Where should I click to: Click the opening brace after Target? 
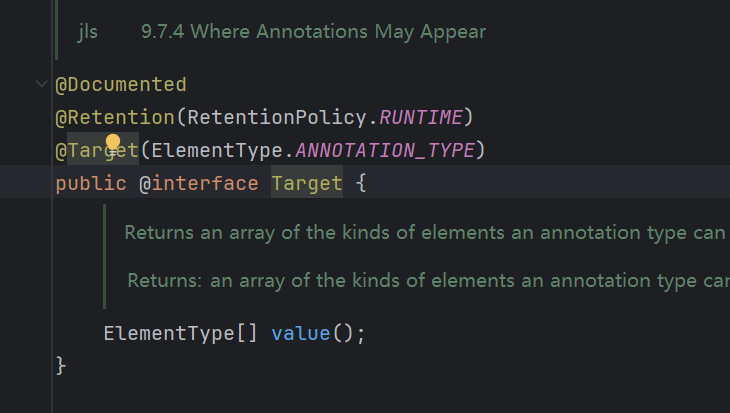[361, 183]
